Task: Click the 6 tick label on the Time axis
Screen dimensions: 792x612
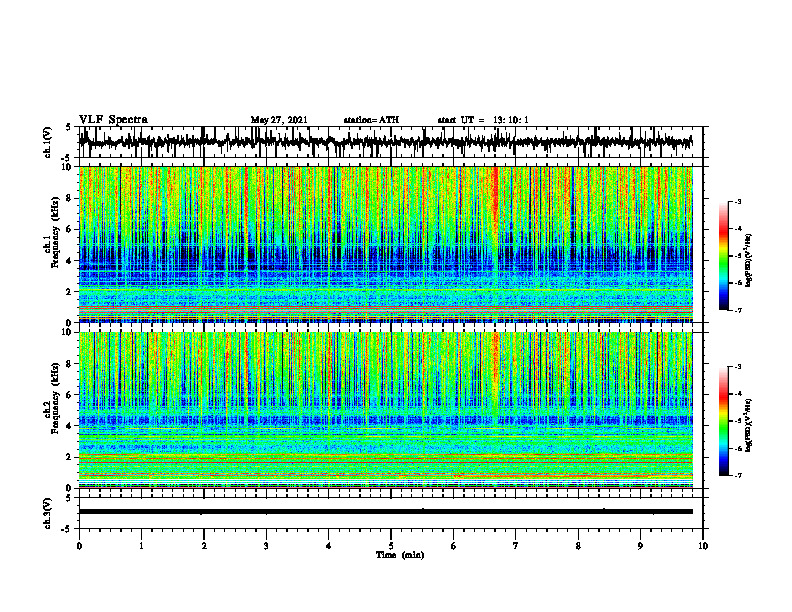Action: pos(453,546)
